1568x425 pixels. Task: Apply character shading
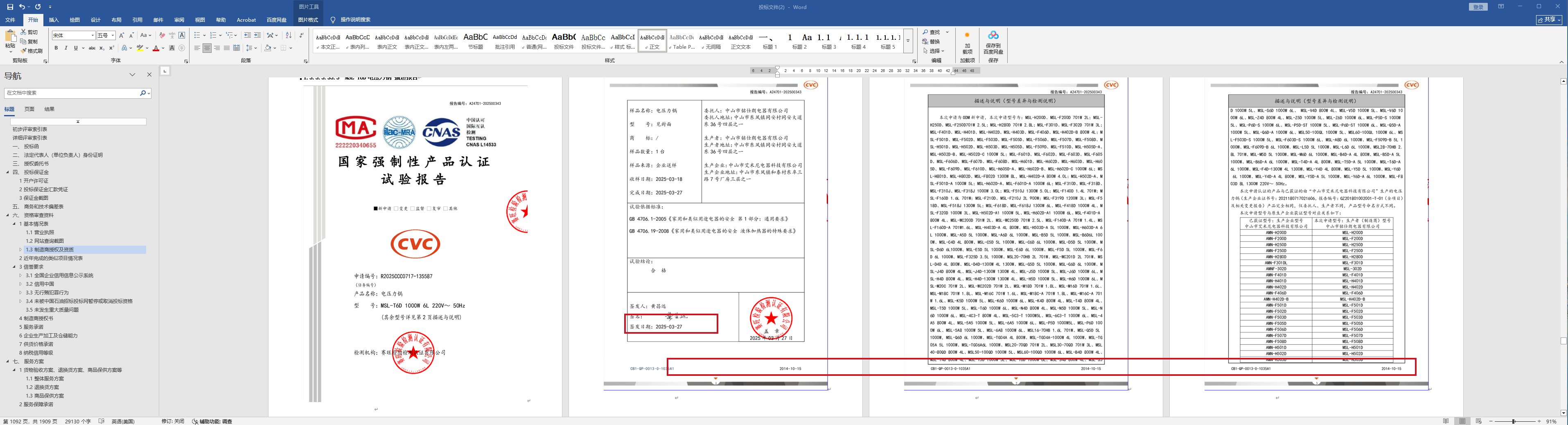(x=171, y=48)
